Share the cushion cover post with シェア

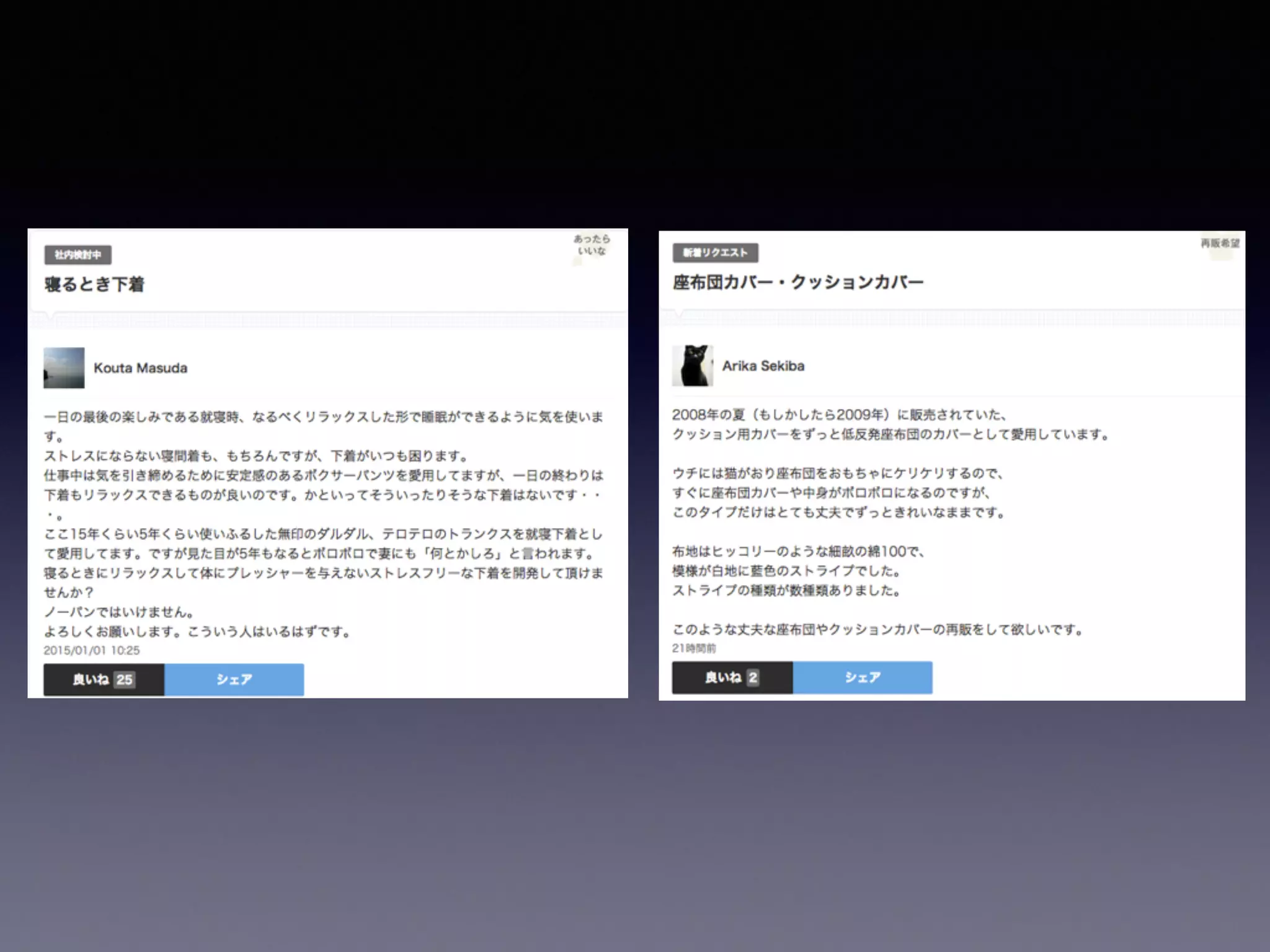click(863, 677)
